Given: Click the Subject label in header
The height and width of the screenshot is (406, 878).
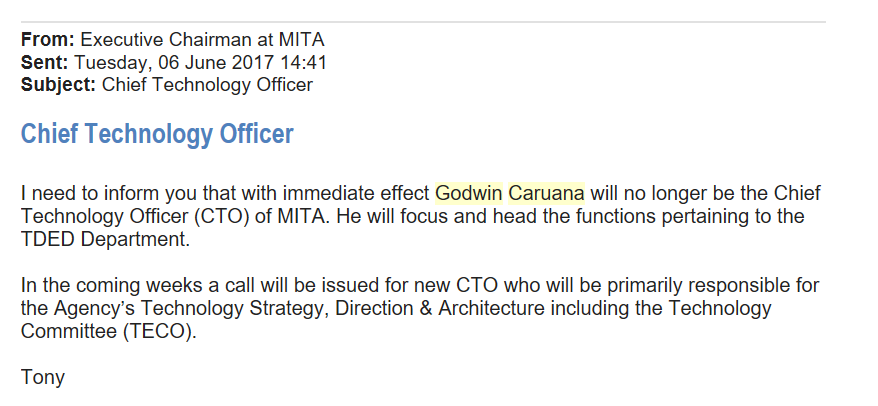Looking at the screenshot, I should click(x=58, y=85).
